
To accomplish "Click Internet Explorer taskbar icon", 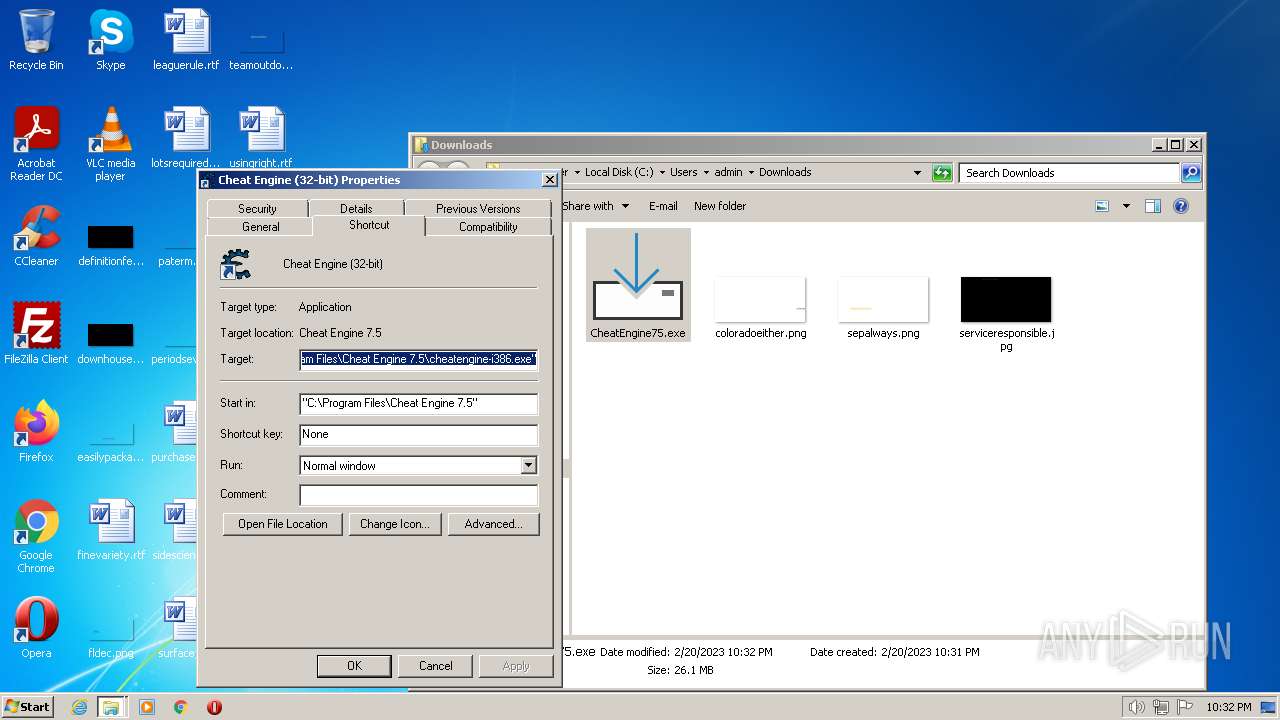I will [x=79, y=707].
